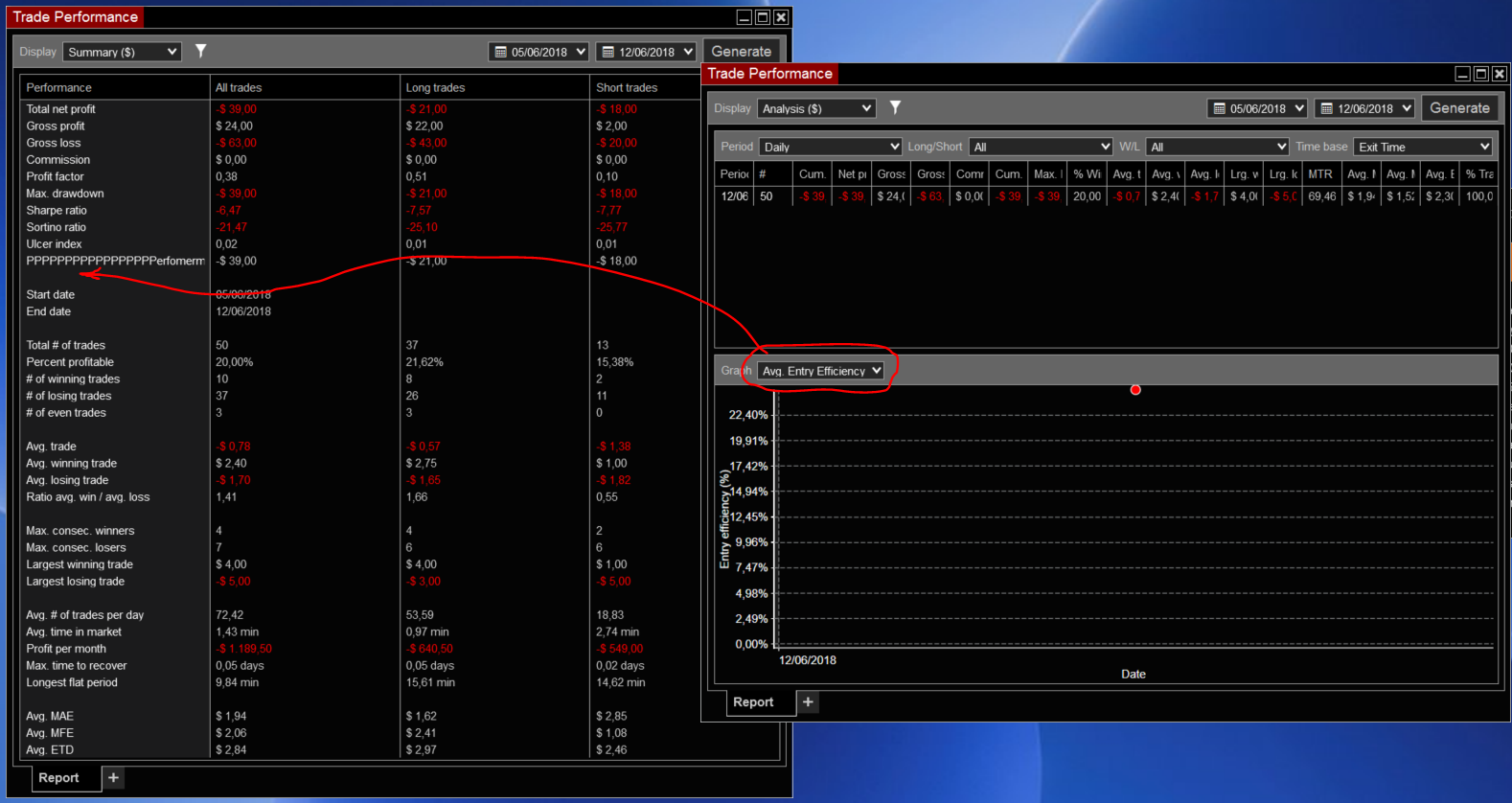Click the 20,00% percent profitable value
This screenshot has height=803, width=1512.
(x=235, y=362)
